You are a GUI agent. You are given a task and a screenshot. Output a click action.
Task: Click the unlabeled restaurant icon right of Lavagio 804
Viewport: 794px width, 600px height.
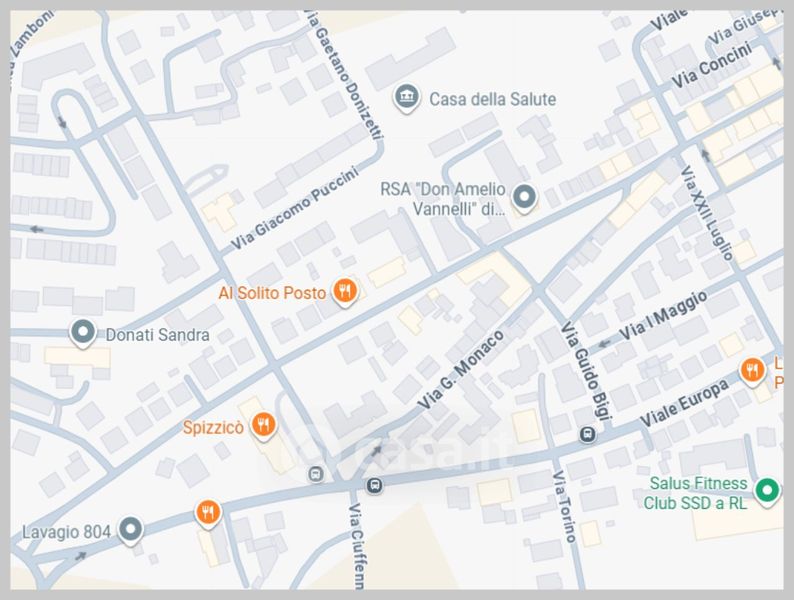[x=207, y=512]
